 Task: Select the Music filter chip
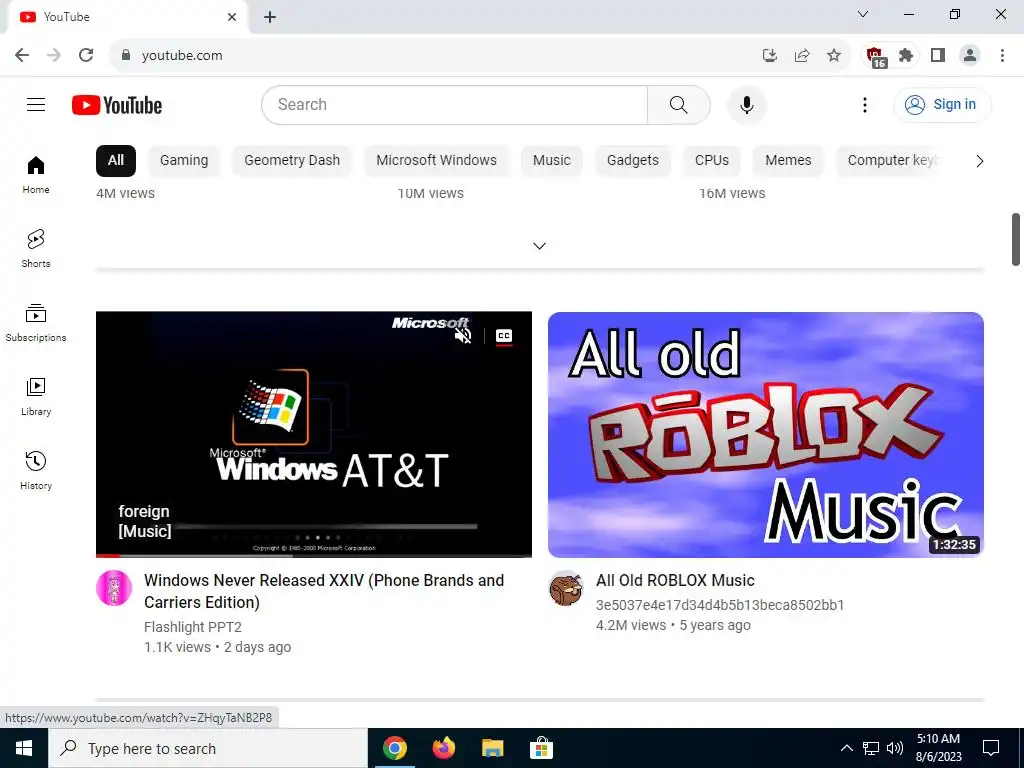coord(552,161)
